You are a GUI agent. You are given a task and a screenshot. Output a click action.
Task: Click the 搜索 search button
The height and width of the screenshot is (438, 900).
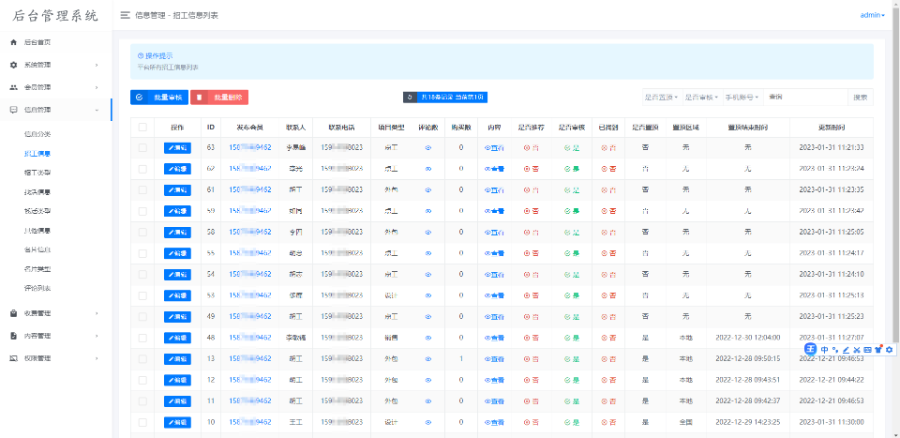(860, 97)
